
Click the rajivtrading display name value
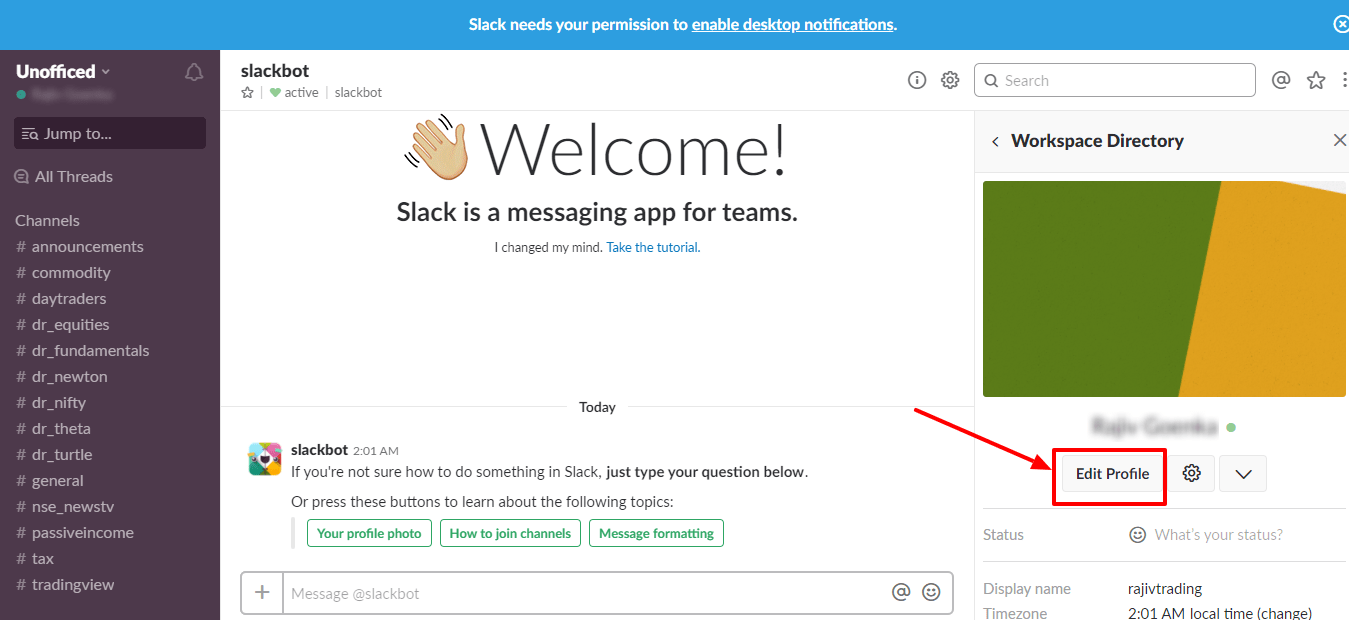point(1165,589)
